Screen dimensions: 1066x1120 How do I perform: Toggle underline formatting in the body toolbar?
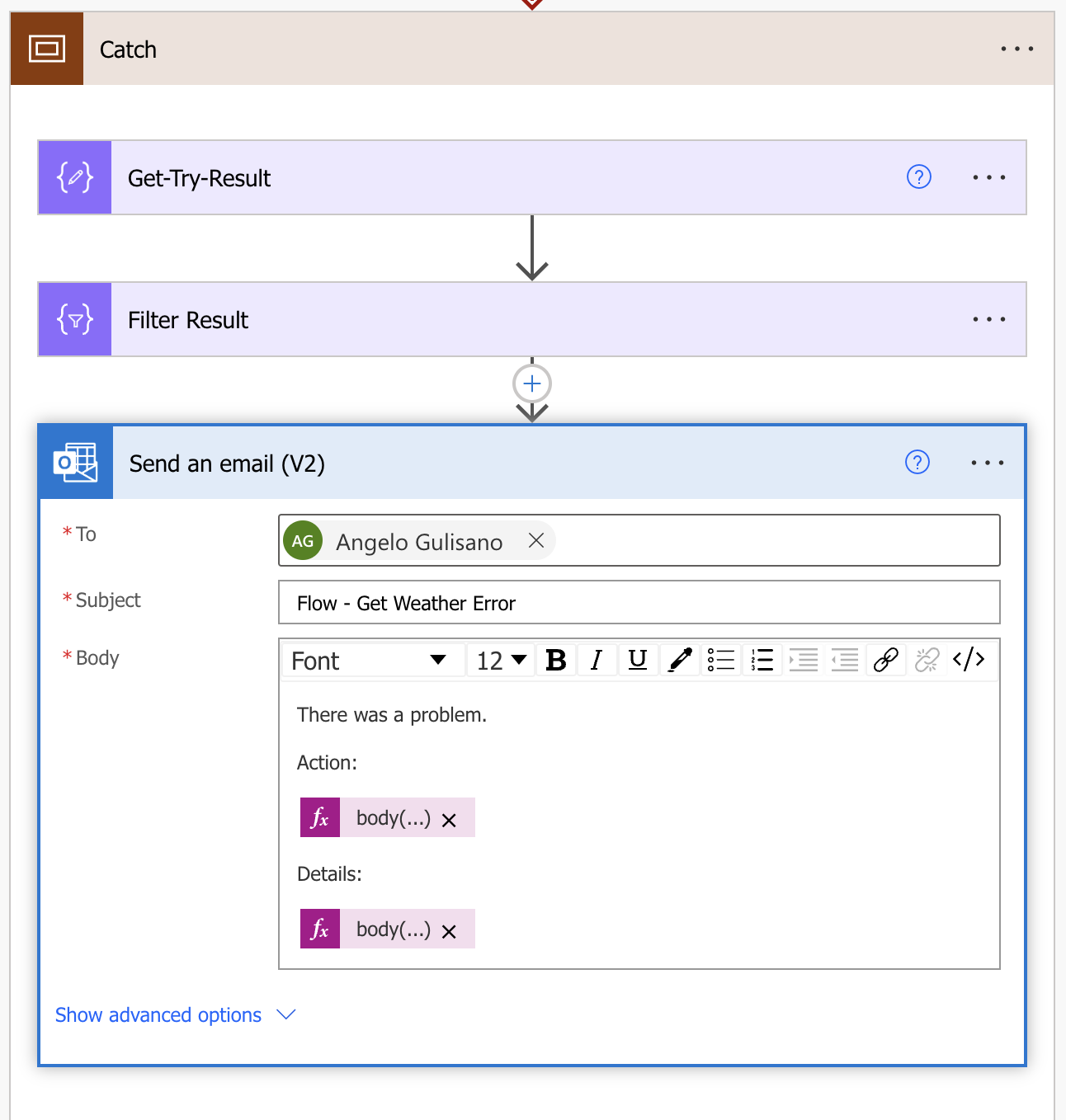[638, 660]
